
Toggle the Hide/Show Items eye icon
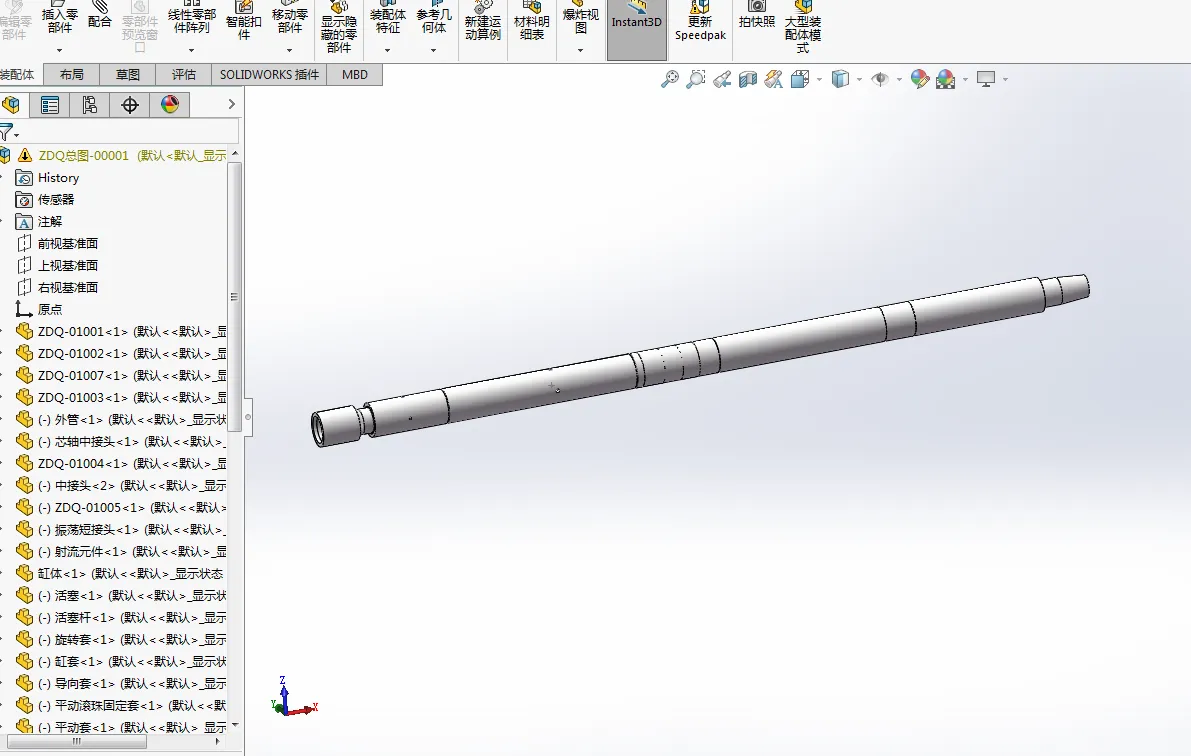click(880, 79)
